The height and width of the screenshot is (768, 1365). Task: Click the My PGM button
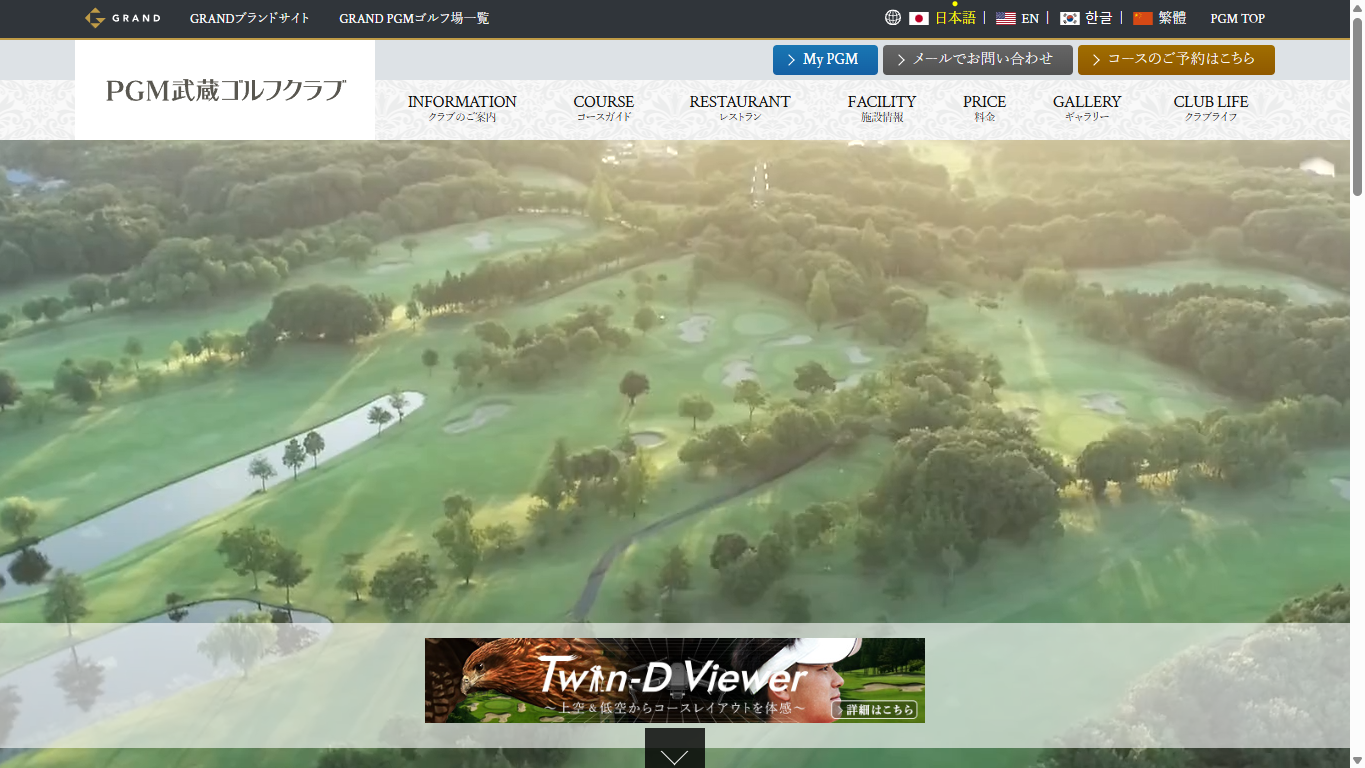click(825, 60)
